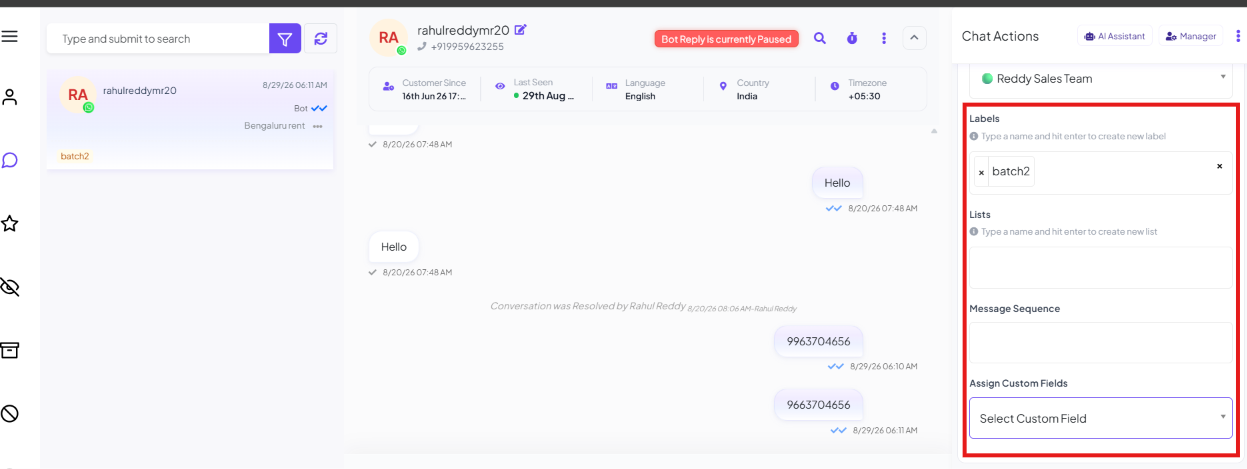Click the batch2 tag on chat card
This screenshot has height=469, width=1247.
point(75,156)
